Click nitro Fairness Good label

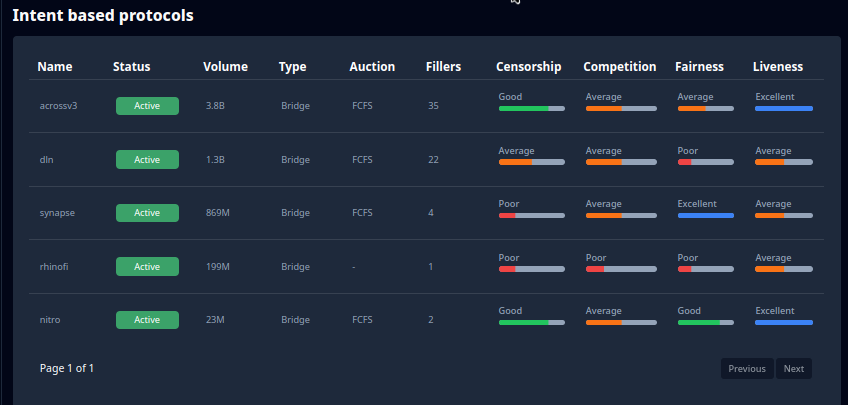tap(689, 311)
